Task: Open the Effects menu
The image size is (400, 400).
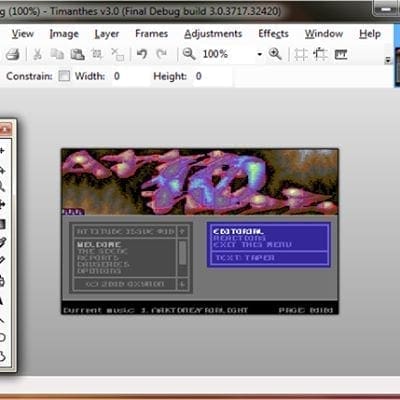Action: point(273,34)
